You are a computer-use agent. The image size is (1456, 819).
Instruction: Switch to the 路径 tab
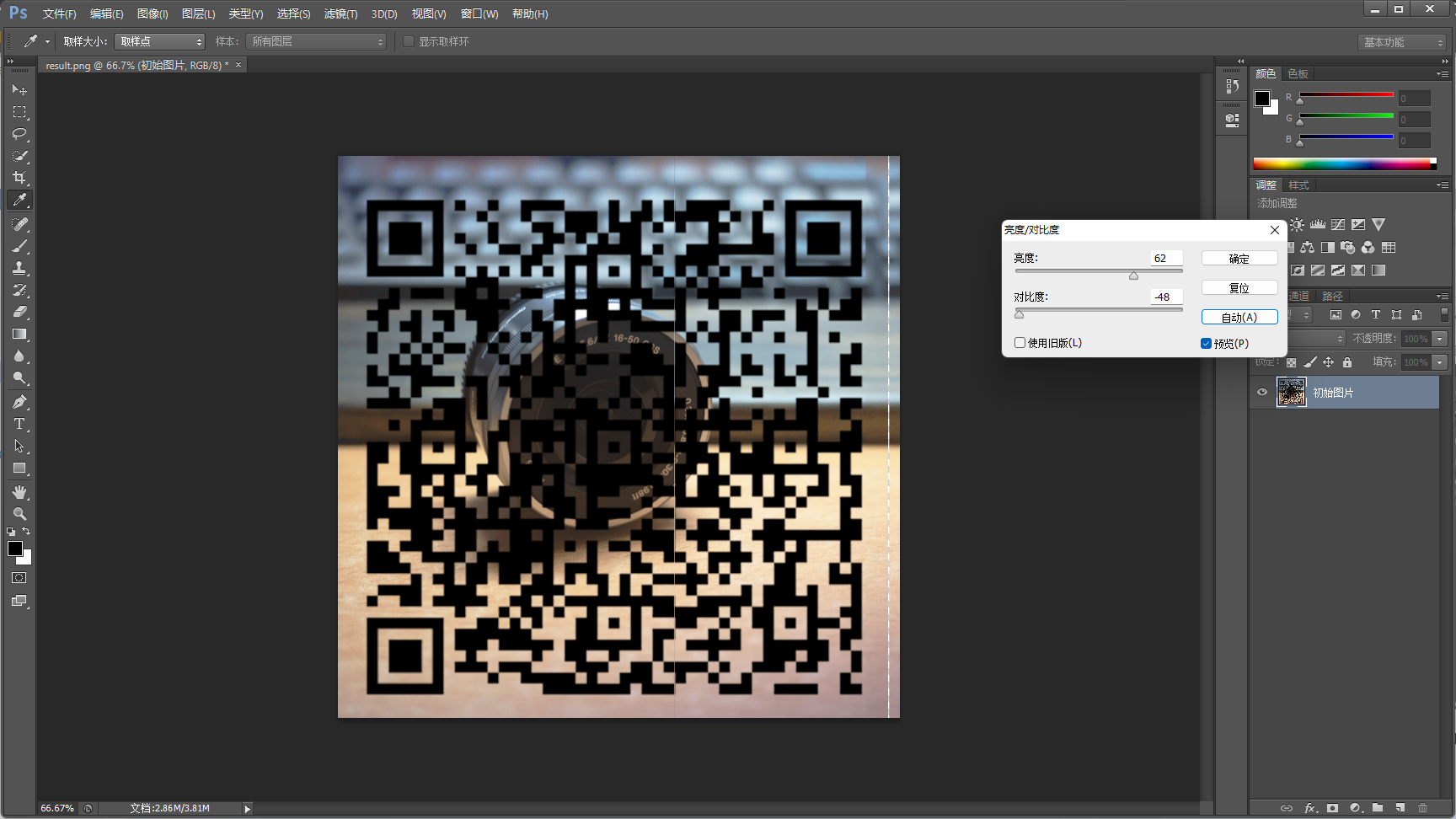click(x=1332, y=297)
